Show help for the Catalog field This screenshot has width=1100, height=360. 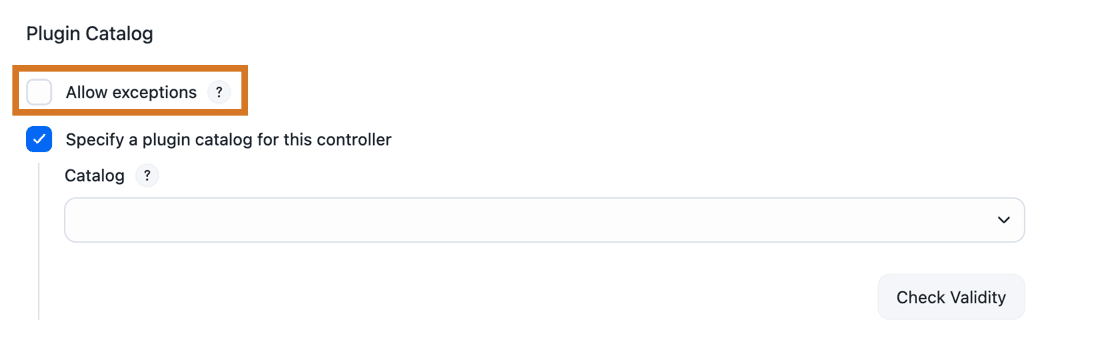(147, 176)
